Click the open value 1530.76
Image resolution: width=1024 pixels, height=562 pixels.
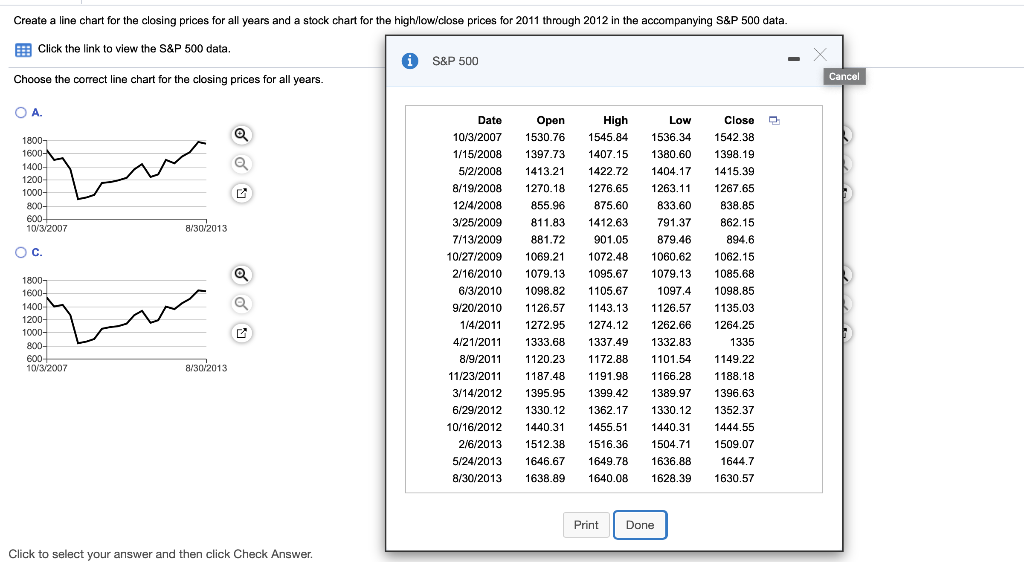[545, 137]
